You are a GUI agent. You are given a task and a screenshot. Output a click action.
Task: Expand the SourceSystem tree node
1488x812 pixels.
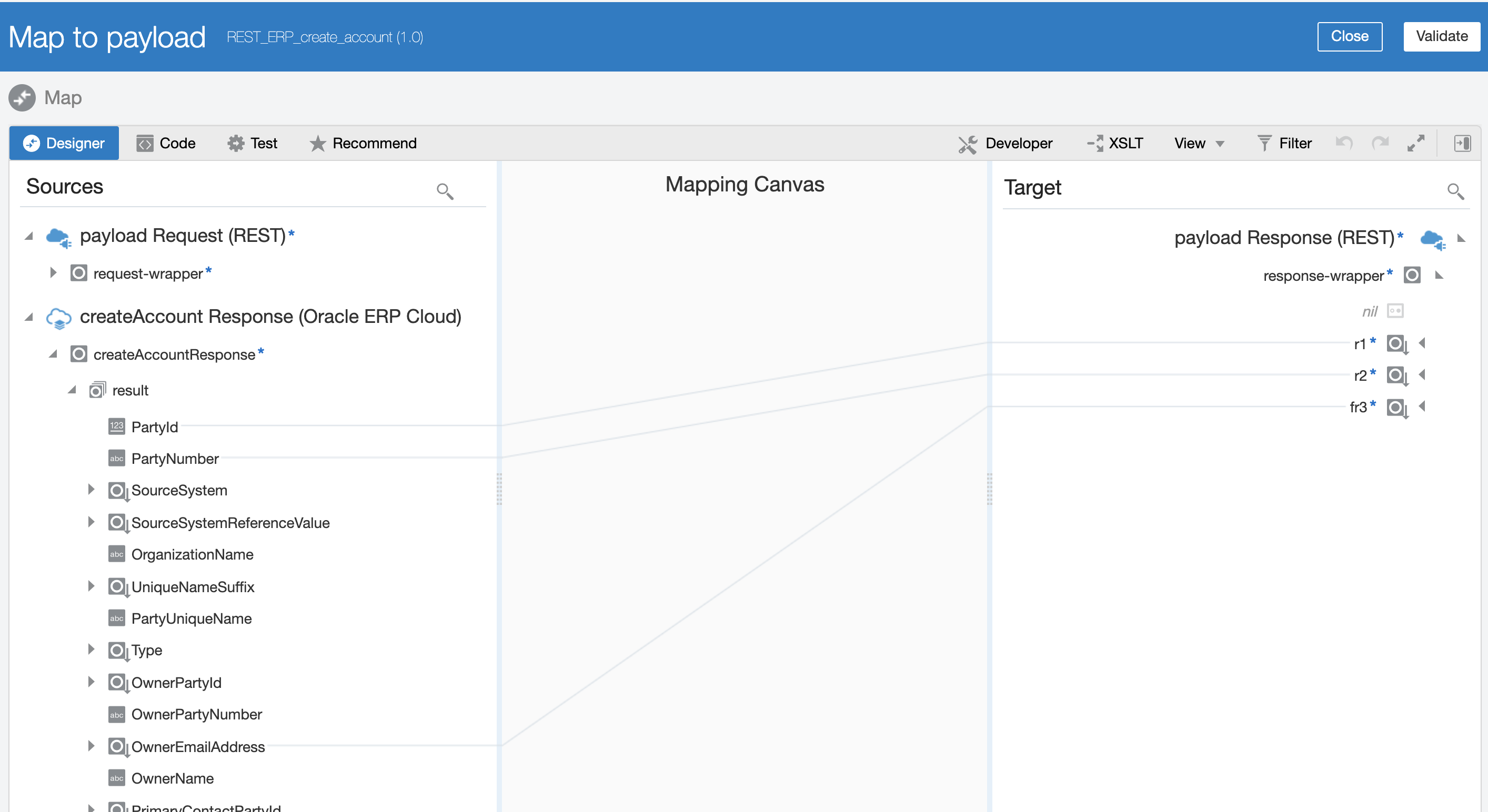(x=91, y=490)
